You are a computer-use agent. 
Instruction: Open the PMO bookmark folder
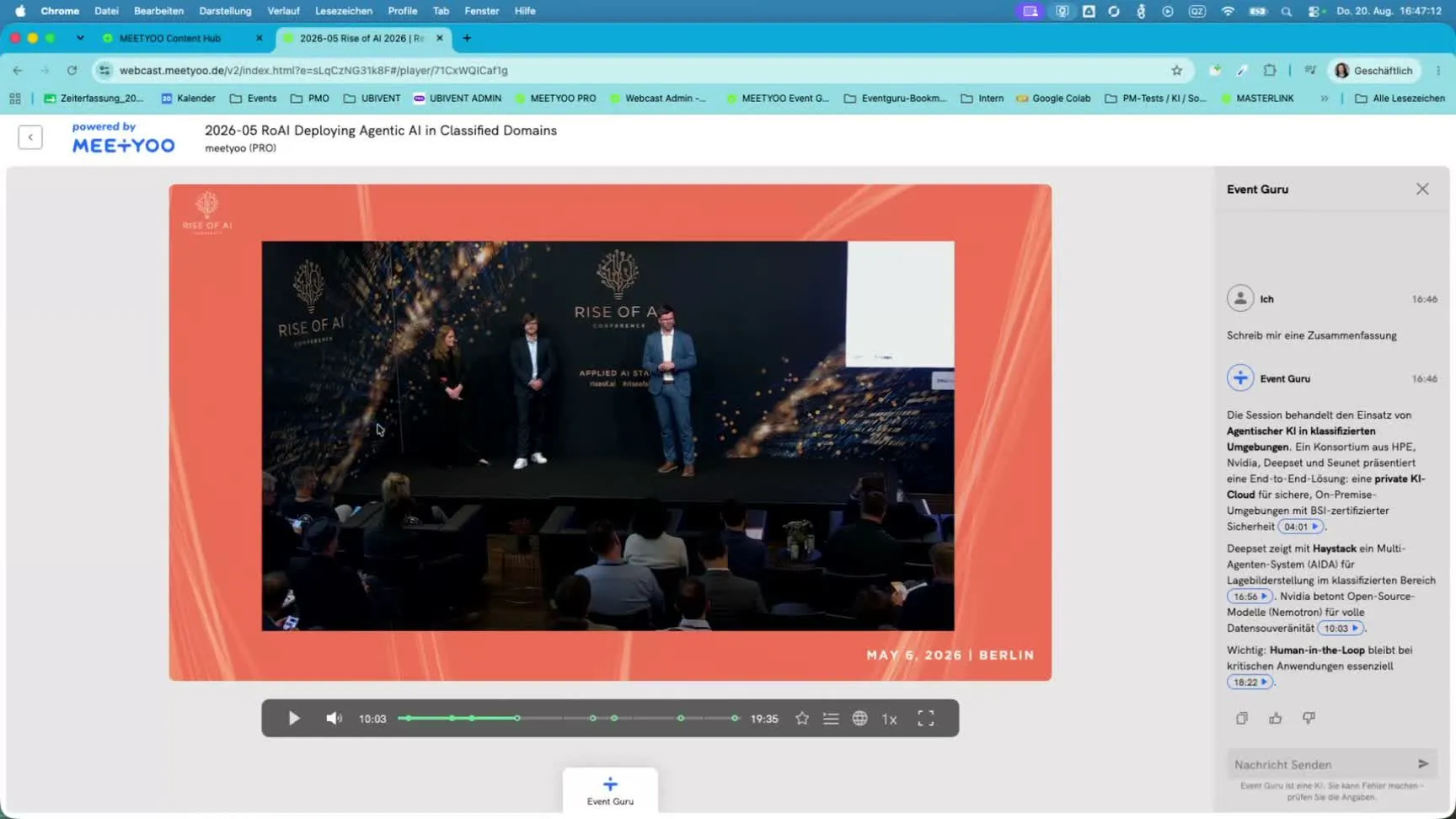pyautogui.click(x=310, y=99)
